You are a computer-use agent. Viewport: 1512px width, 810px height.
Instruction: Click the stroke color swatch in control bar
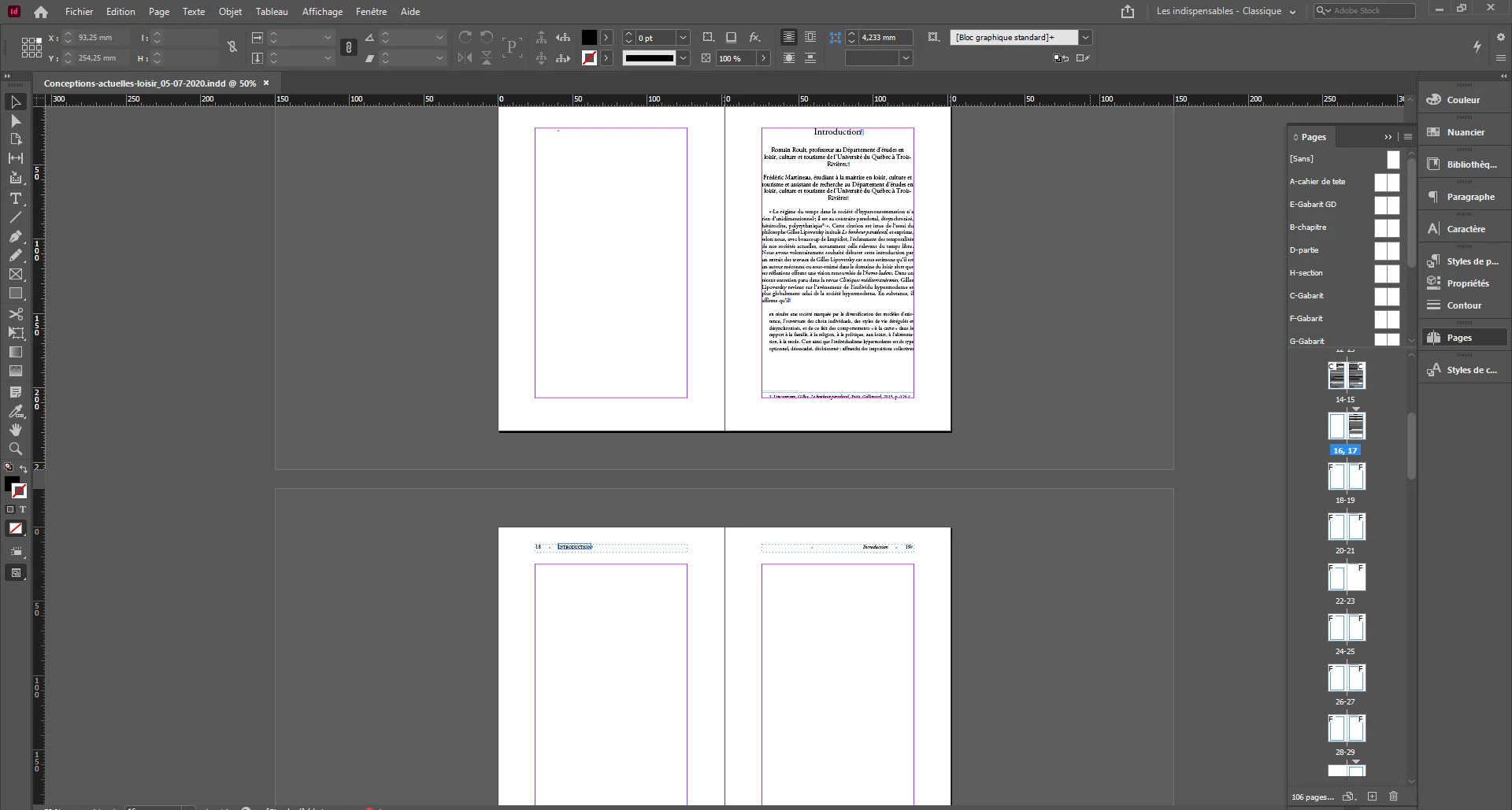pos(589,57)
